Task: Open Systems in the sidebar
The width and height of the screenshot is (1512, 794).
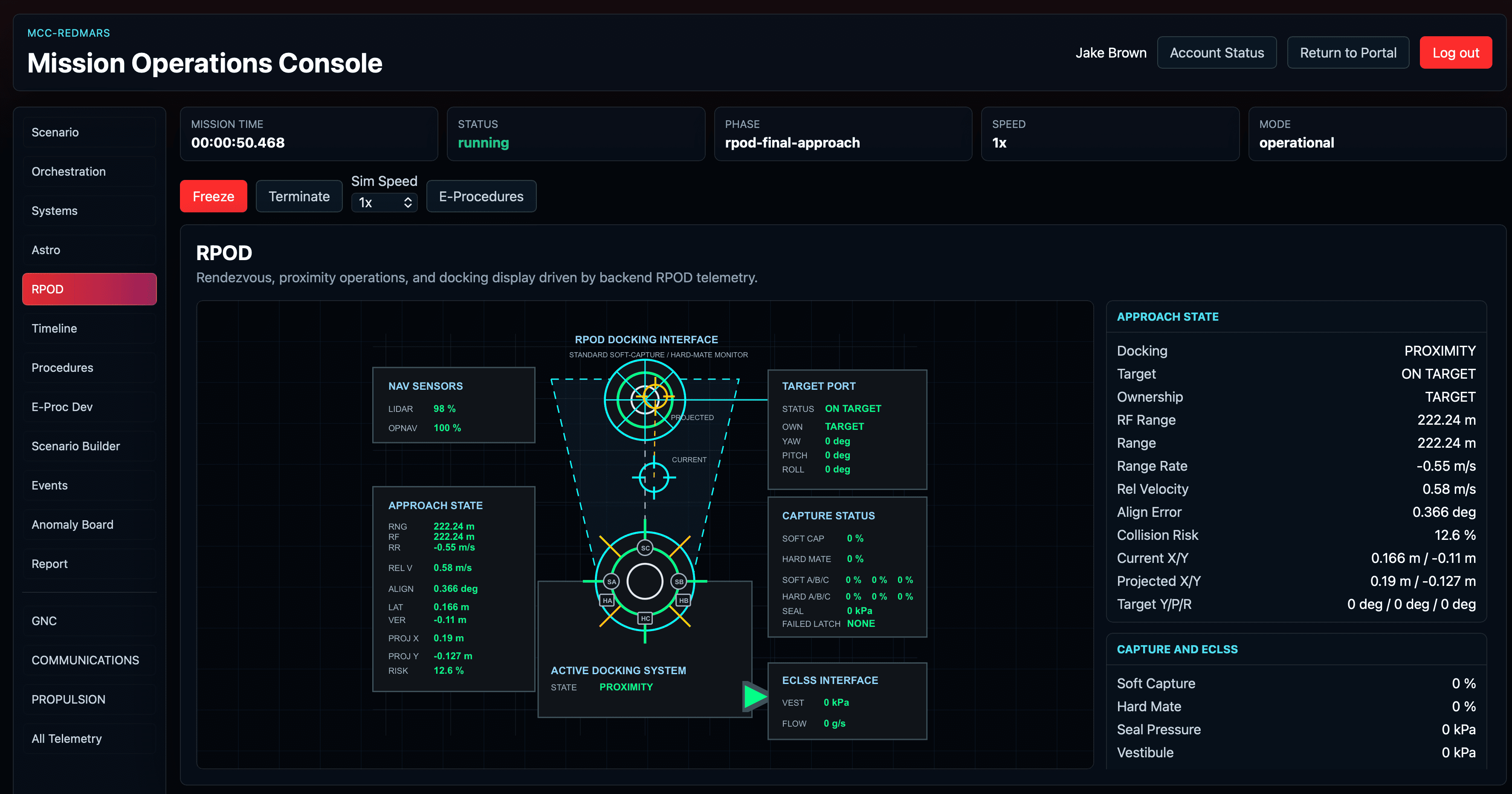Action: coord(89,211)
